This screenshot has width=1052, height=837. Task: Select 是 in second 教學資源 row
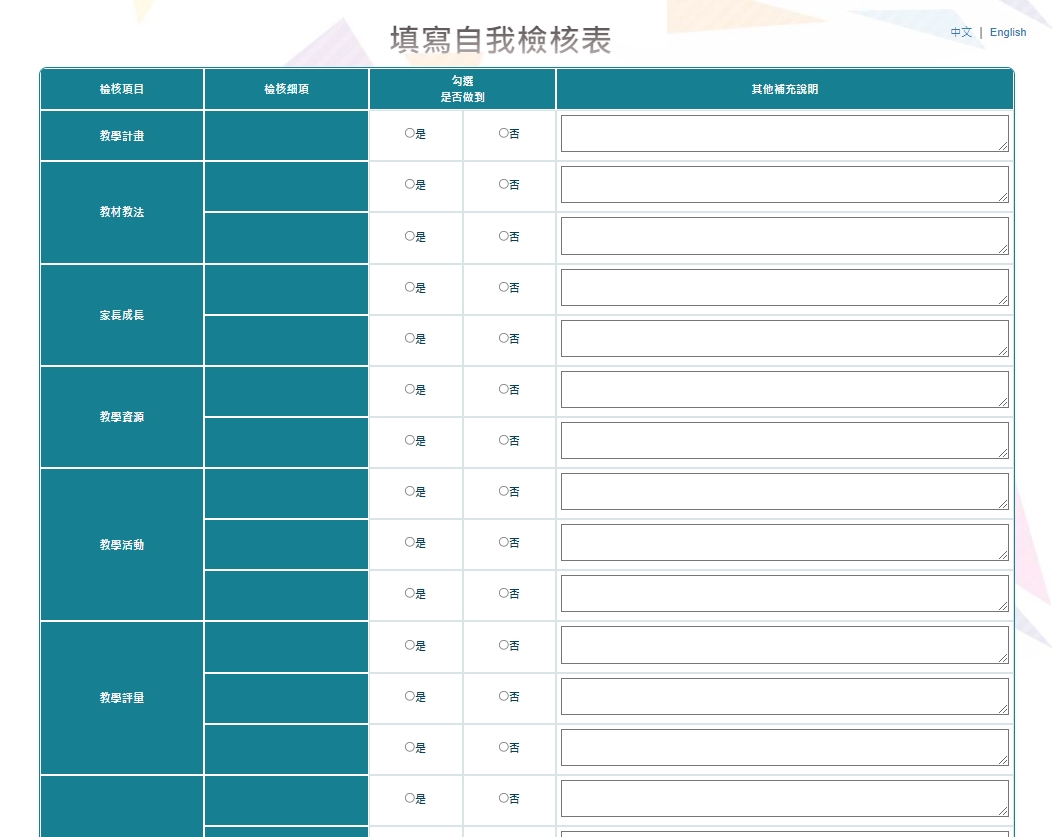click(x=409, y=440)
